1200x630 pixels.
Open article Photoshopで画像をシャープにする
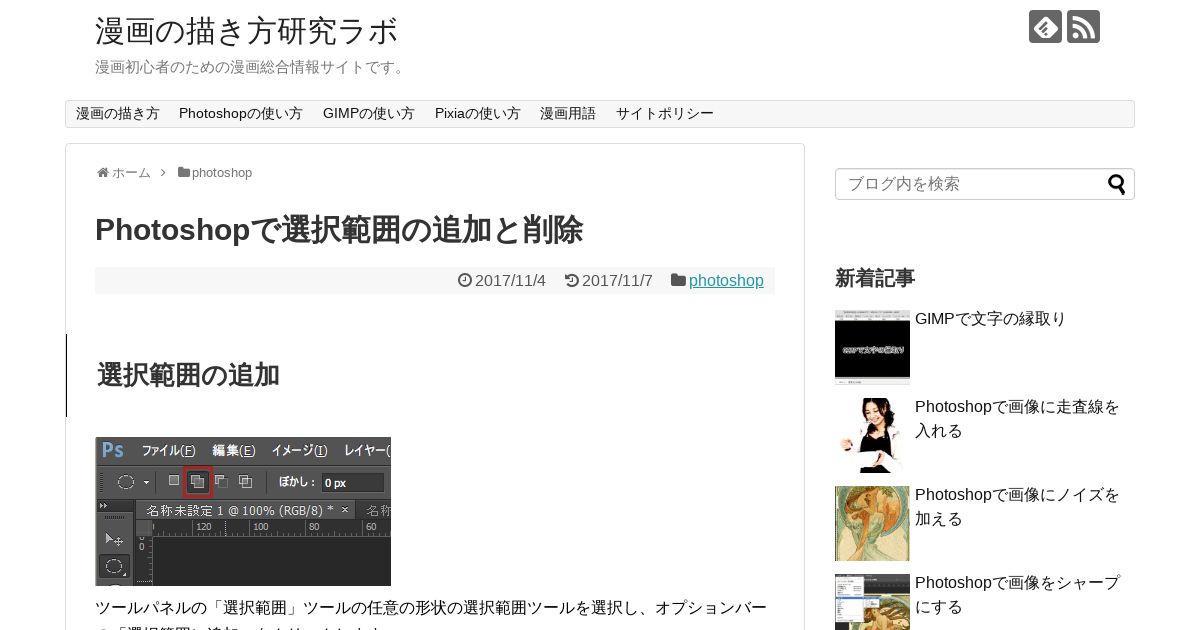(x=1018, y=595)
